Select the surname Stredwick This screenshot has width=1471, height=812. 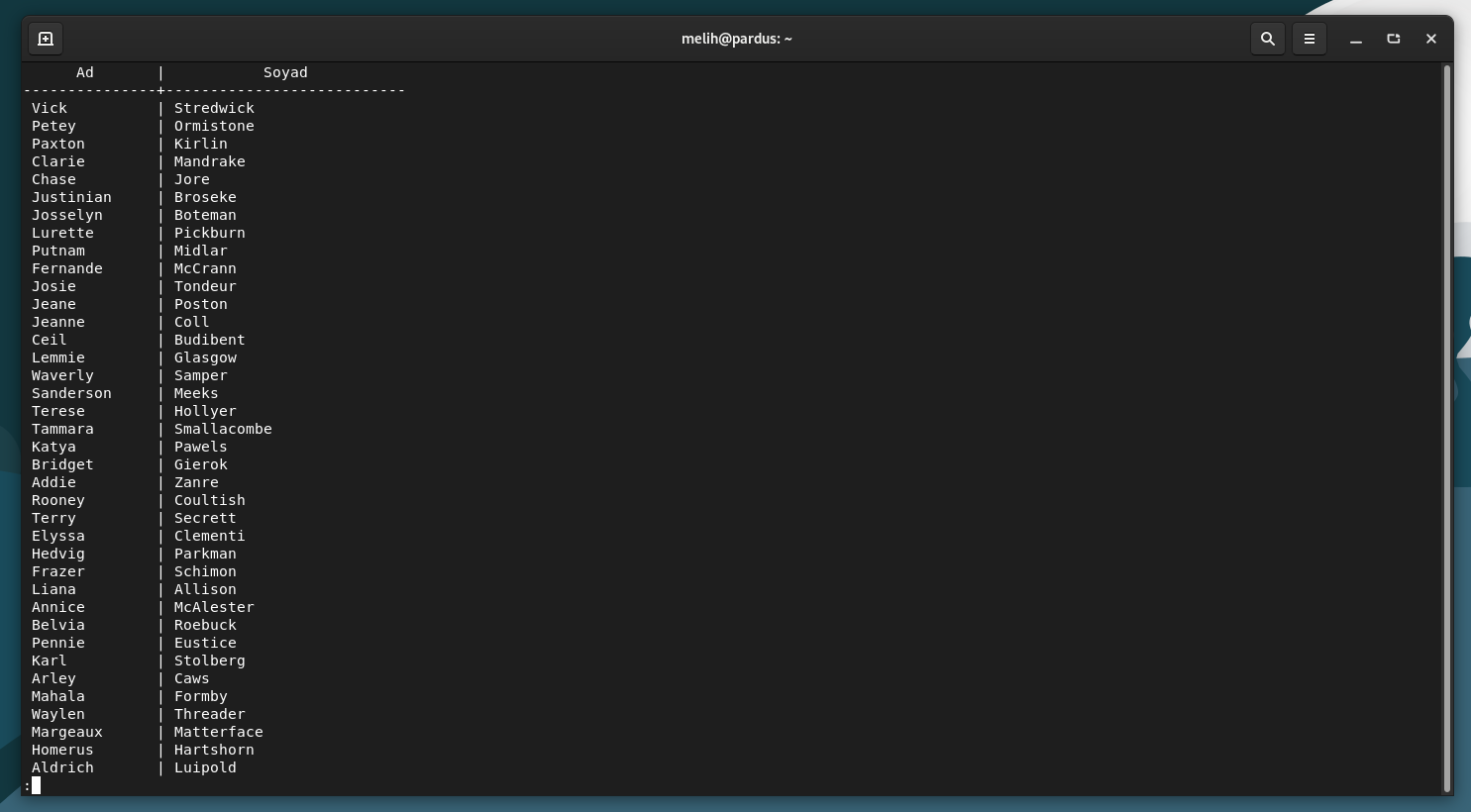click(214, 108)
